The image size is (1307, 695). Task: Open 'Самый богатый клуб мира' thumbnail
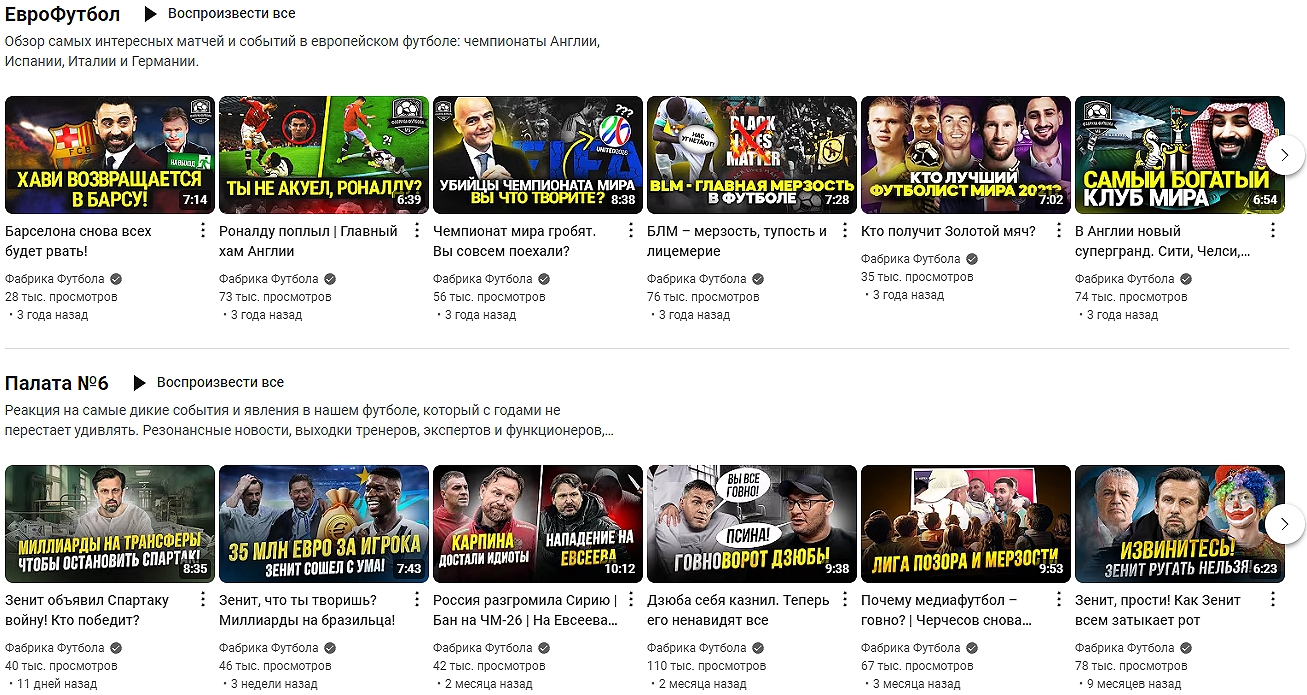[1179, 155]
